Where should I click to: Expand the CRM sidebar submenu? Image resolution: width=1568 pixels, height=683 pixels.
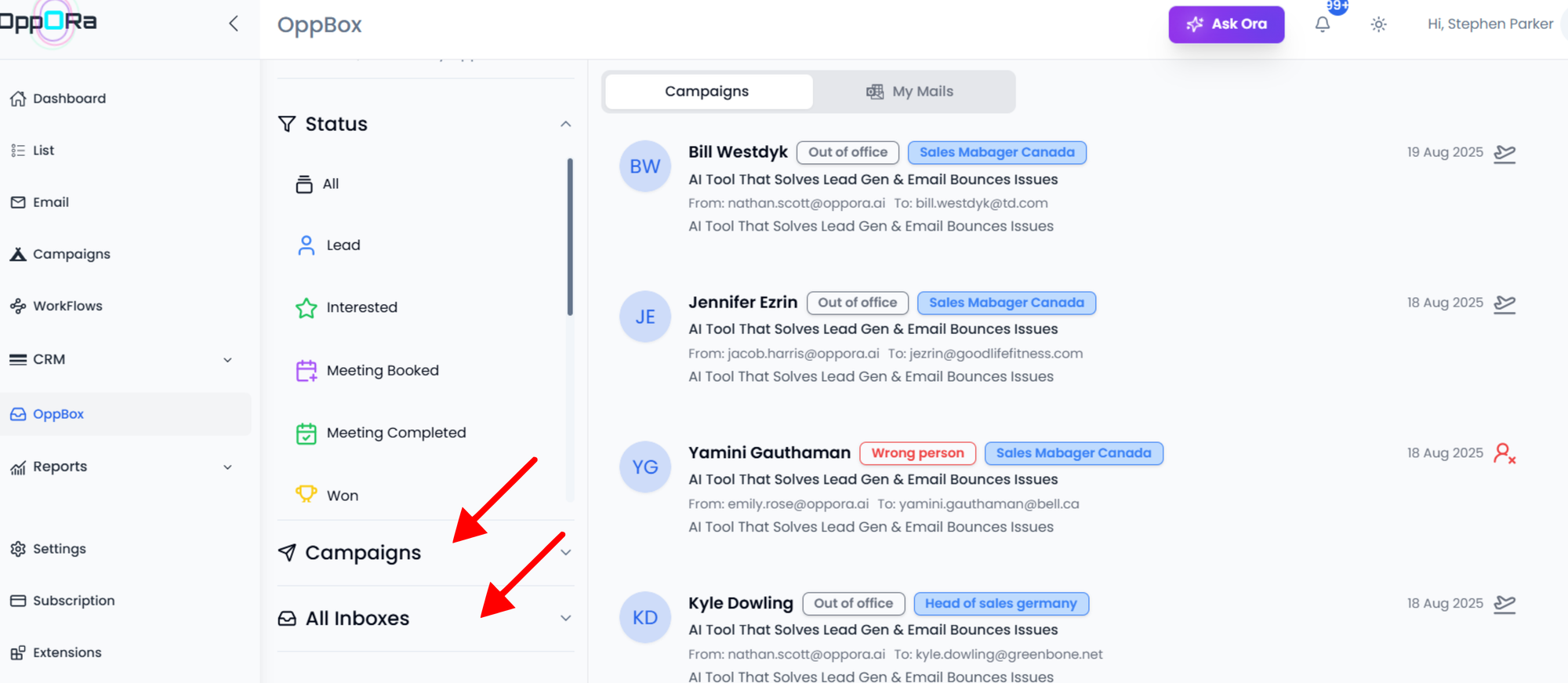(x=227, y=360)
